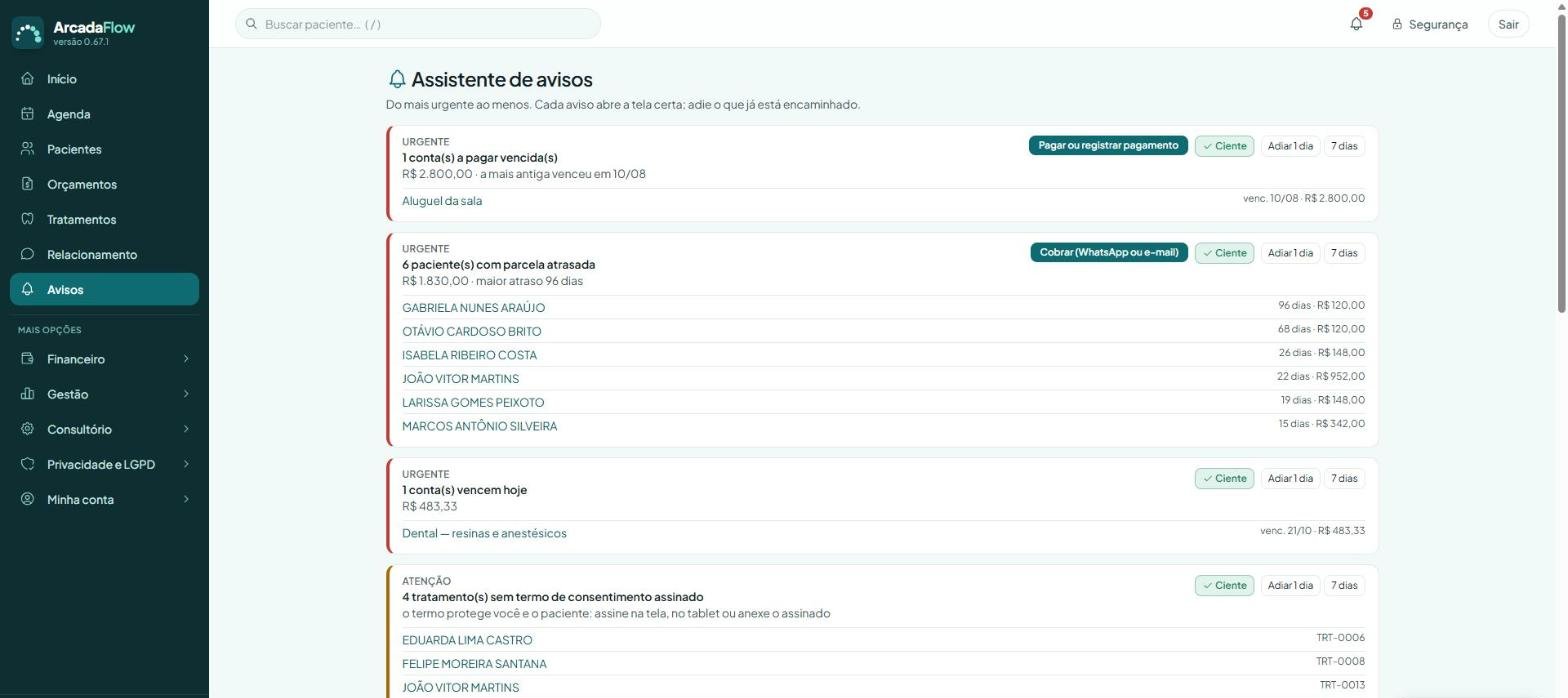Postpone overdue bills alert by 7 days
Viewport: 1568px width, 698px height.
(x=1345, y=146)
